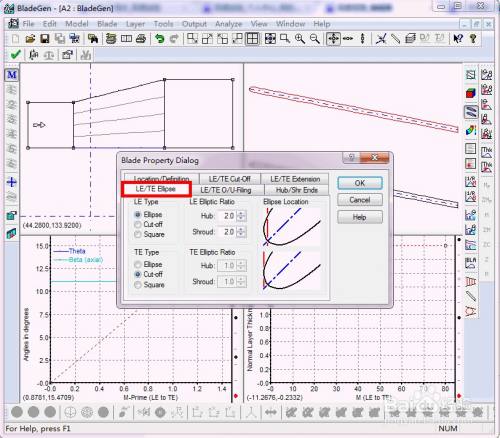
Task: Click the colored contour icon on right sidebar
Action: [470, 131]
